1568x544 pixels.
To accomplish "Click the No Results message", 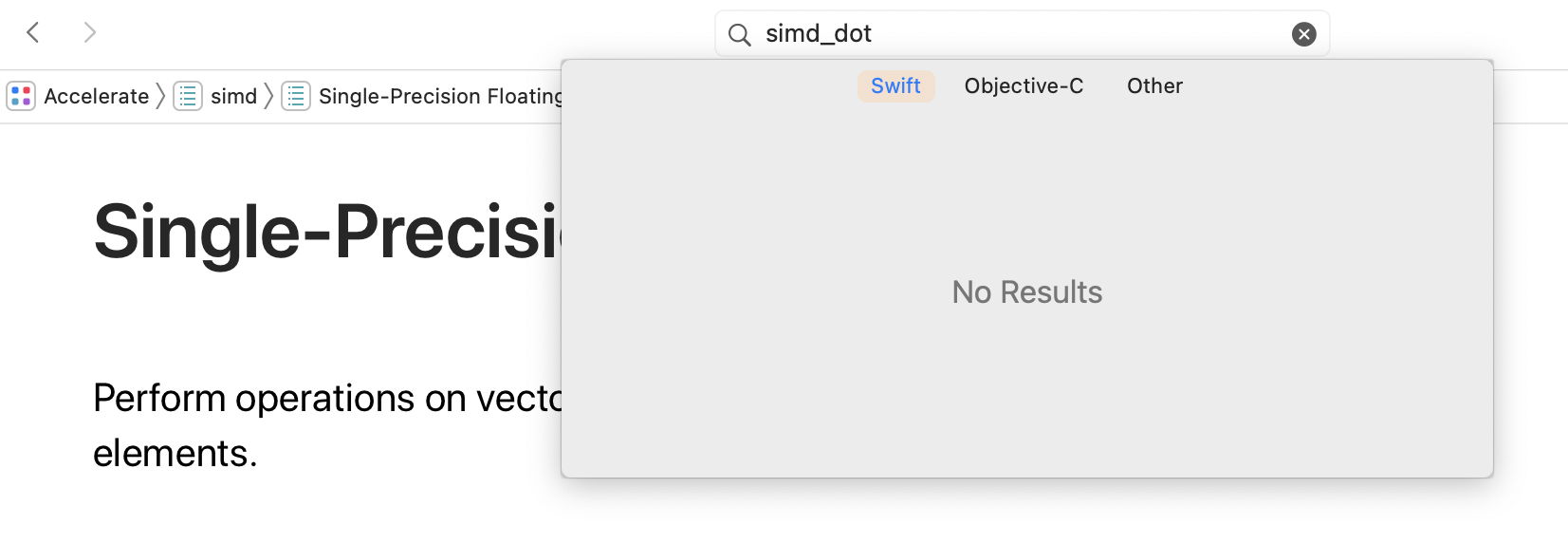I will [x=1026, y=292].
